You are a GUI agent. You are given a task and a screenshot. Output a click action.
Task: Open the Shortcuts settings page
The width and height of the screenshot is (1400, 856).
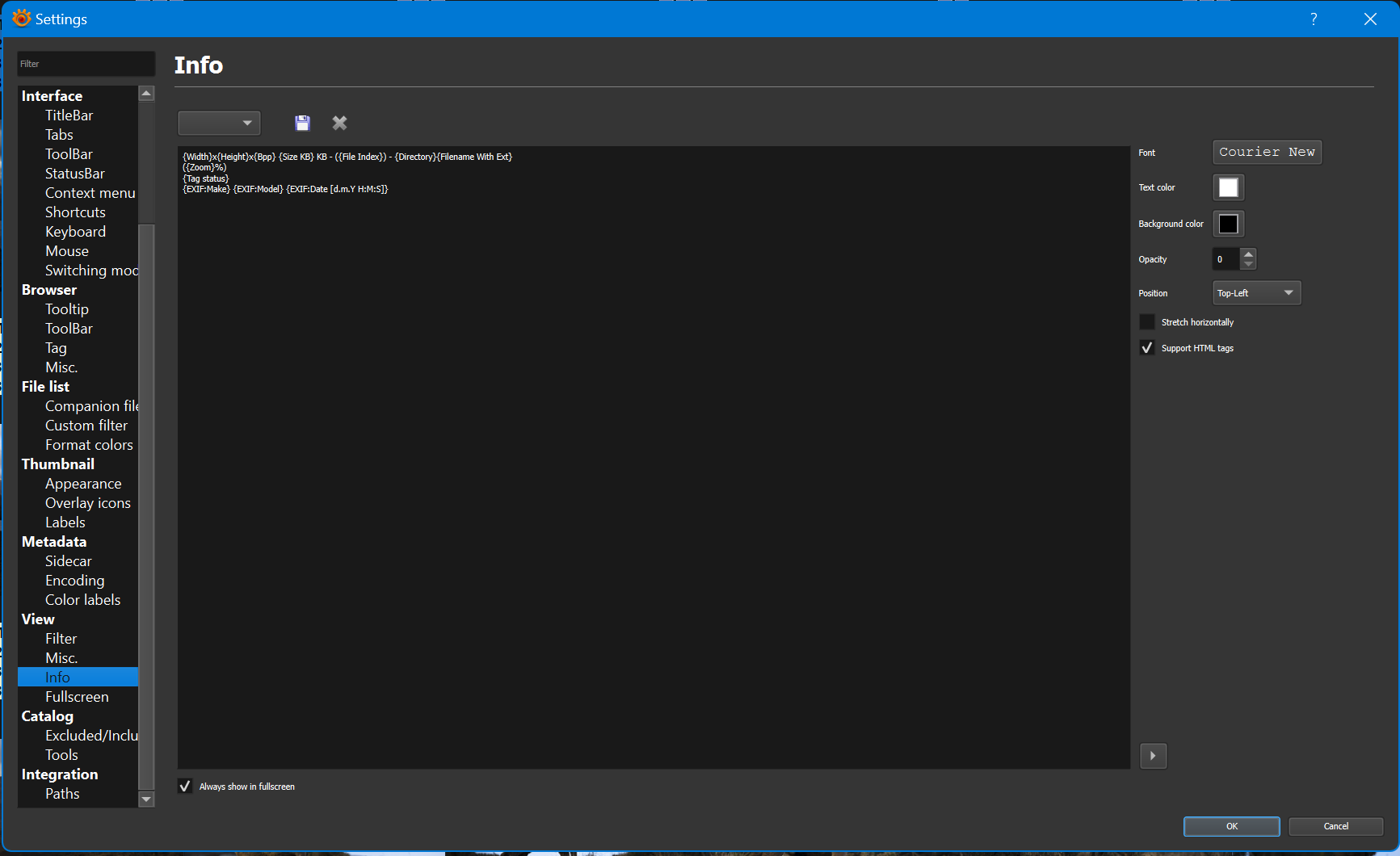75,212
